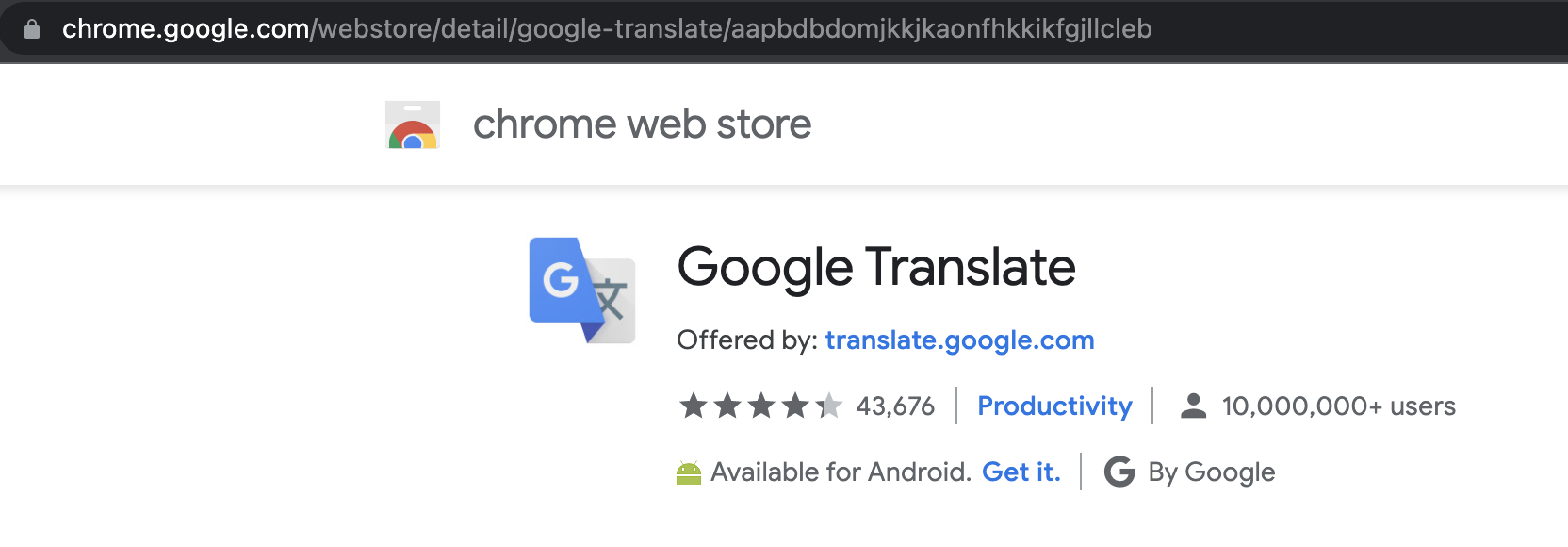Click the half-filled fifth rating star
This screenshot has width=1568, height=547.
click(x=829, y=406)
